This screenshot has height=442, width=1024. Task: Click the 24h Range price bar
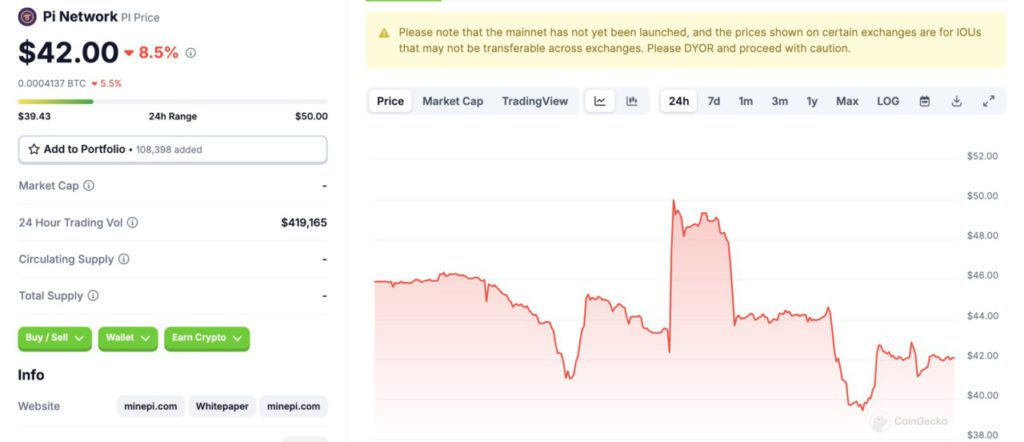point(172,101)
